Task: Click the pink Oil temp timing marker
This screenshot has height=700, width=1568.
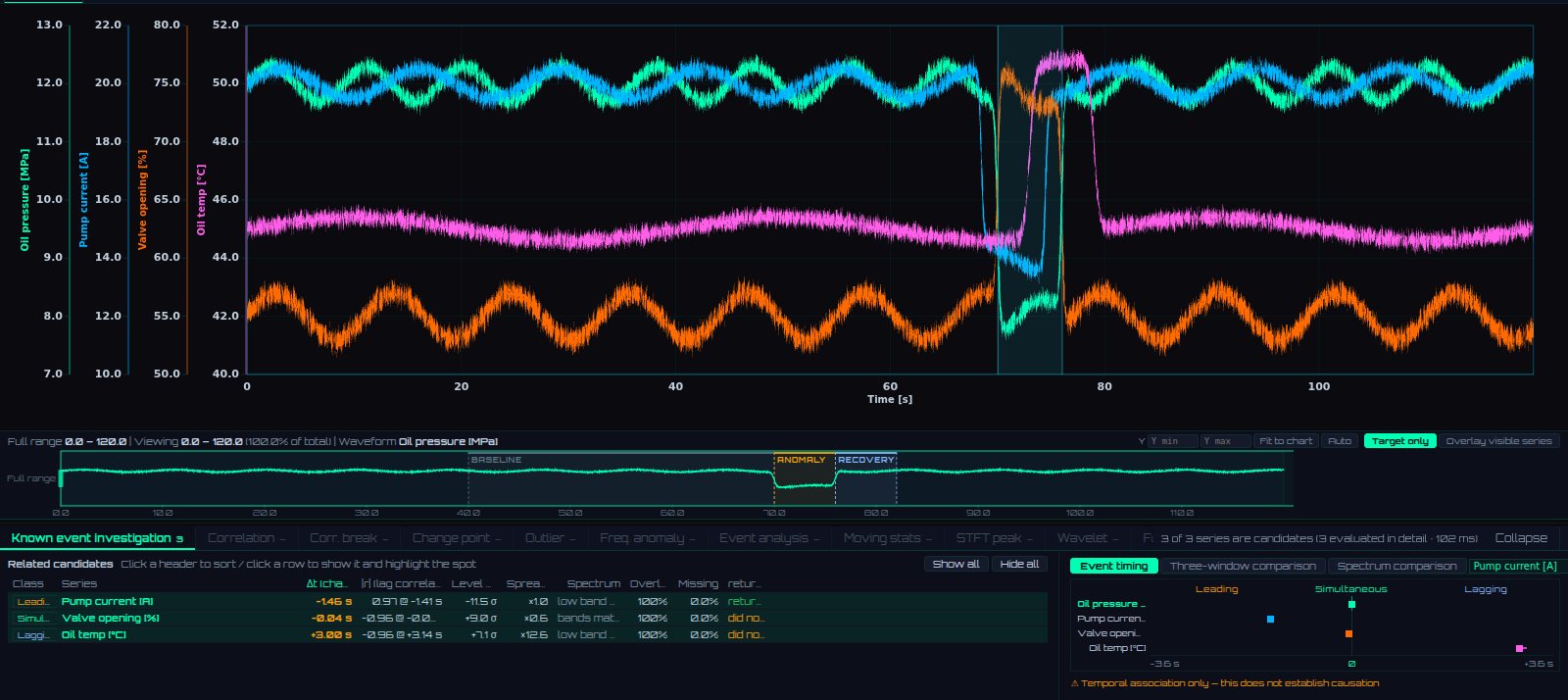Action: pos(1519,649)
